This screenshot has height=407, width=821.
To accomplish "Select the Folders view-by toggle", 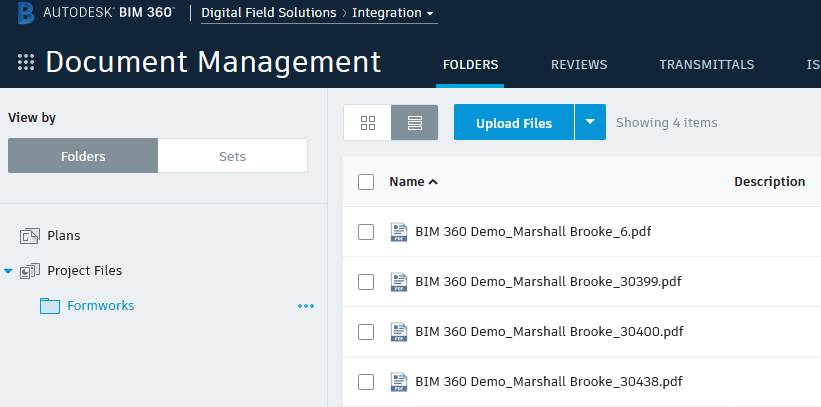I will coord(83,156).
